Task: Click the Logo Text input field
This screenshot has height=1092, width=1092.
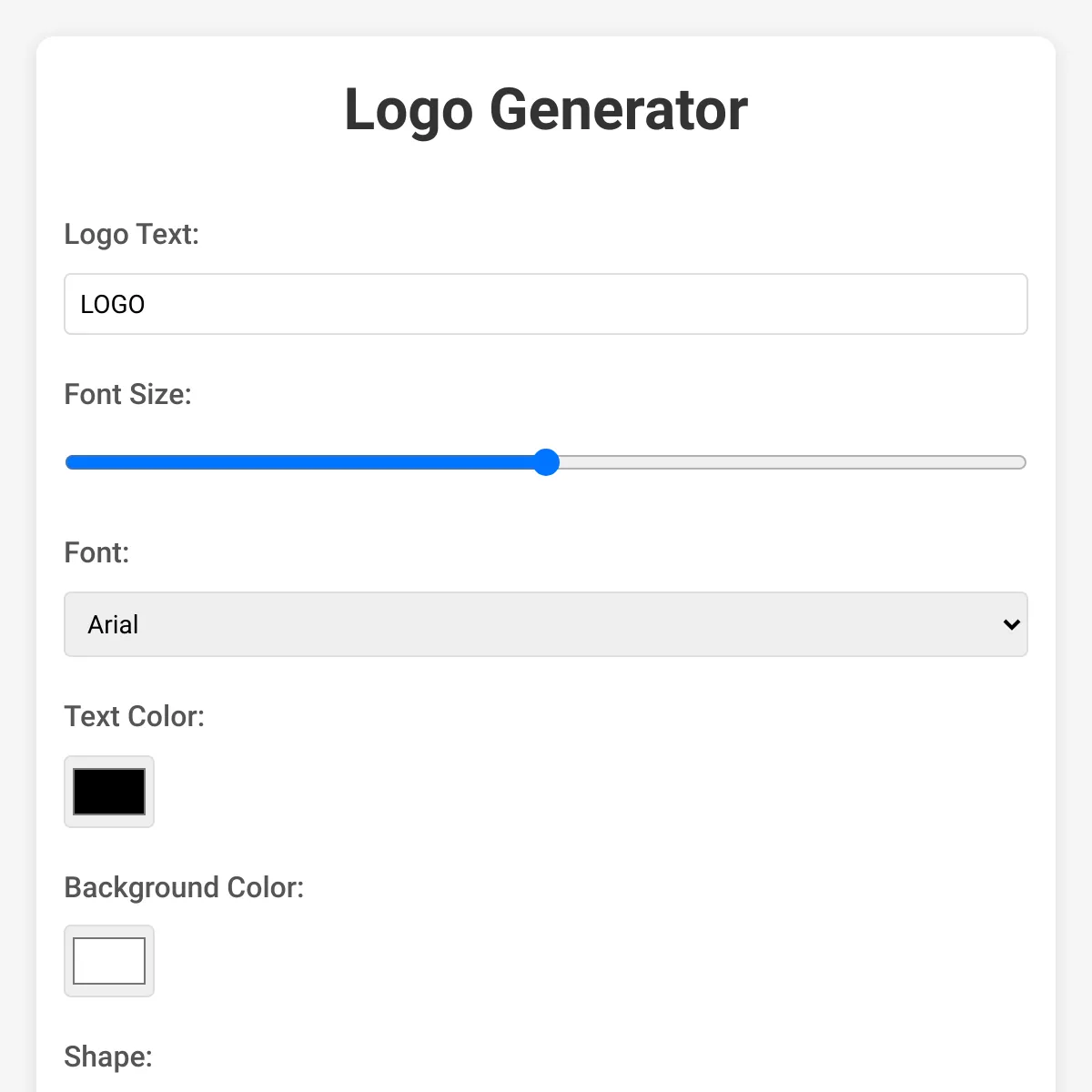Action: coord(546,304)
